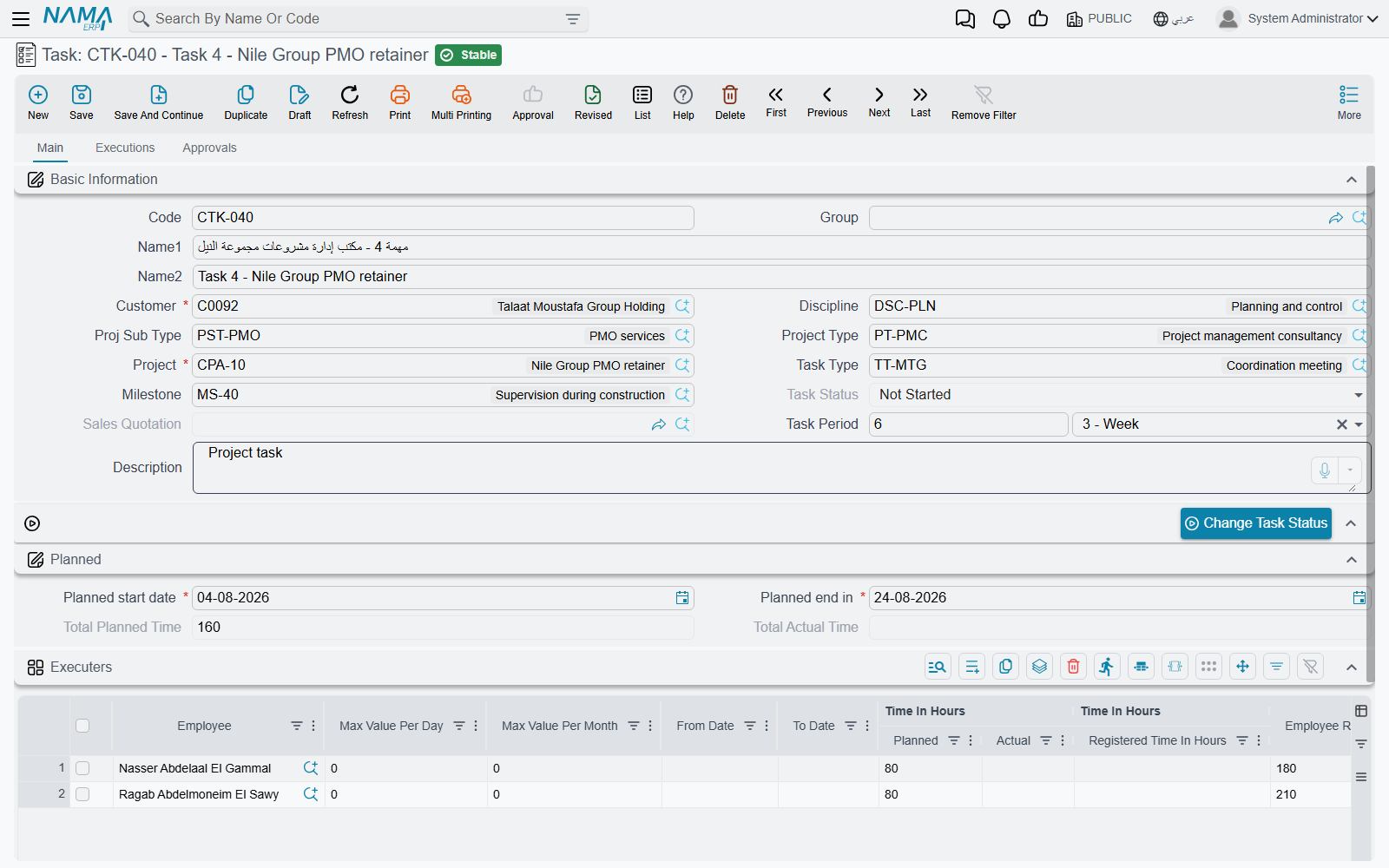Viewport: 1389px width, 868px height.
Task: Check the Nasser Abdelaal El Gammal row
Action: tap(82, 768)
